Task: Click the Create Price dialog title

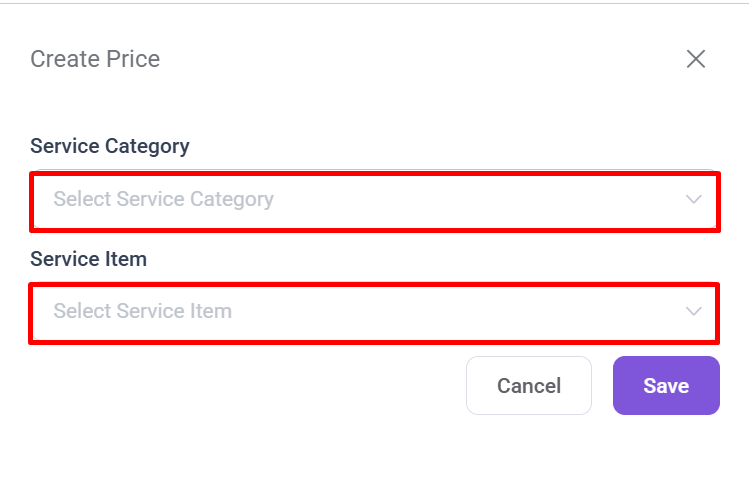Action: coord(95,59)
